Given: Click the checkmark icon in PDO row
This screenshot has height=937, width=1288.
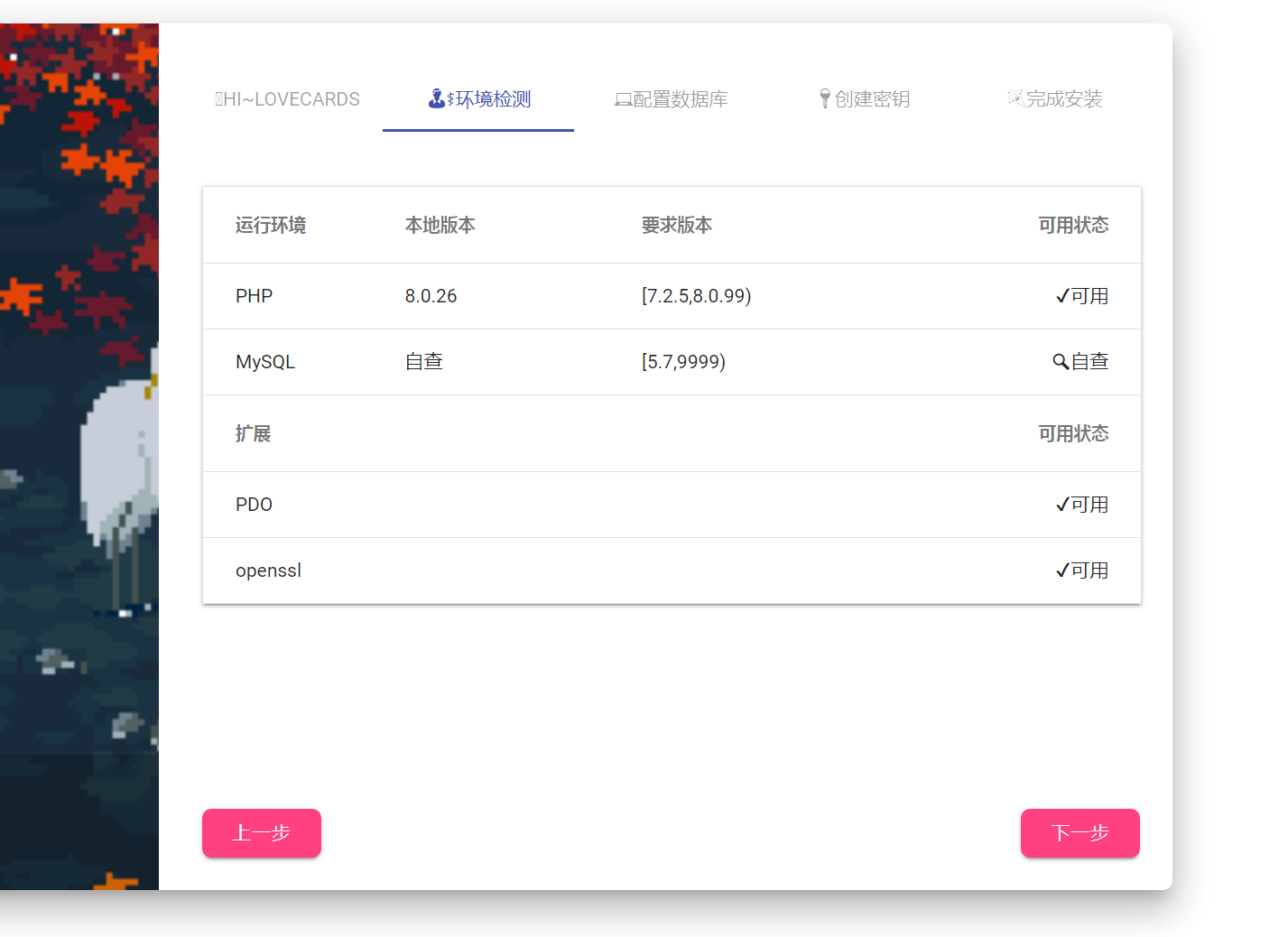Looking at the screenshot, I should (x=1062, y=505).
